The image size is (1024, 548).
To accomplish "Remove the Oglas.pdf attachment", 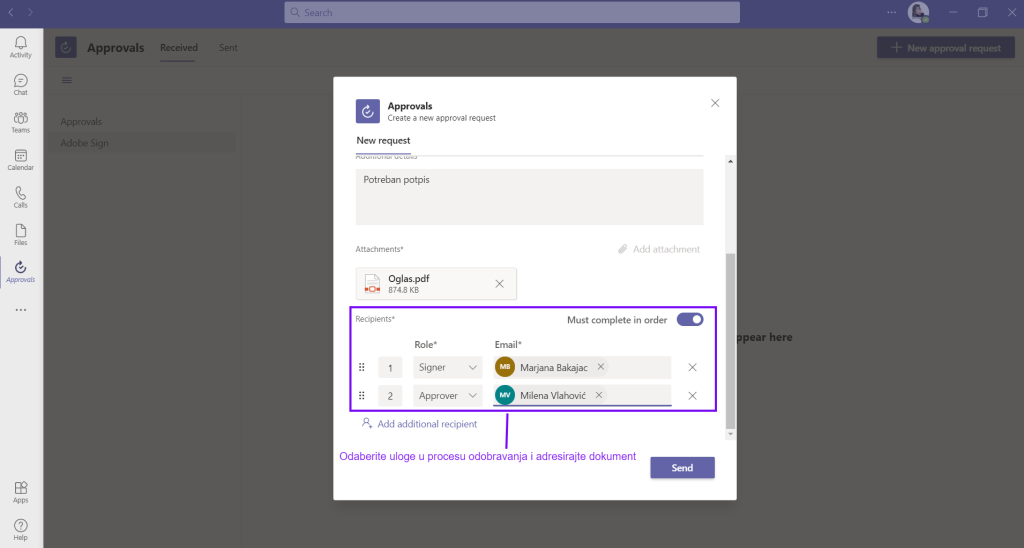I will click(499, 284).
